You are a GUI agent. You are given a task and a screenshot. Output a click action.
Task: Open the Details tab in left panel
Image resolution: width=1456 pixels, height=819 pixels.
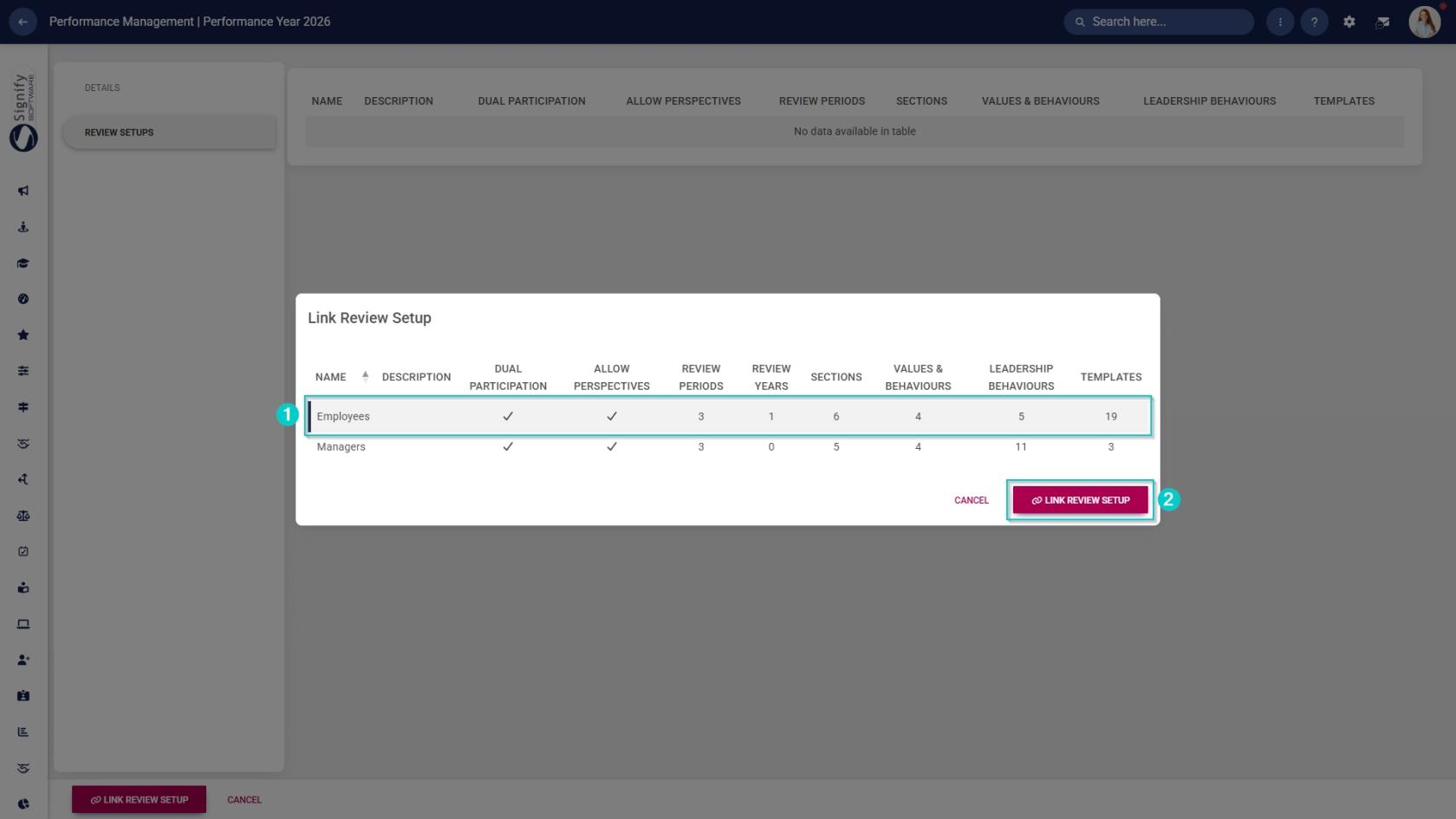[x=102, y=88]
